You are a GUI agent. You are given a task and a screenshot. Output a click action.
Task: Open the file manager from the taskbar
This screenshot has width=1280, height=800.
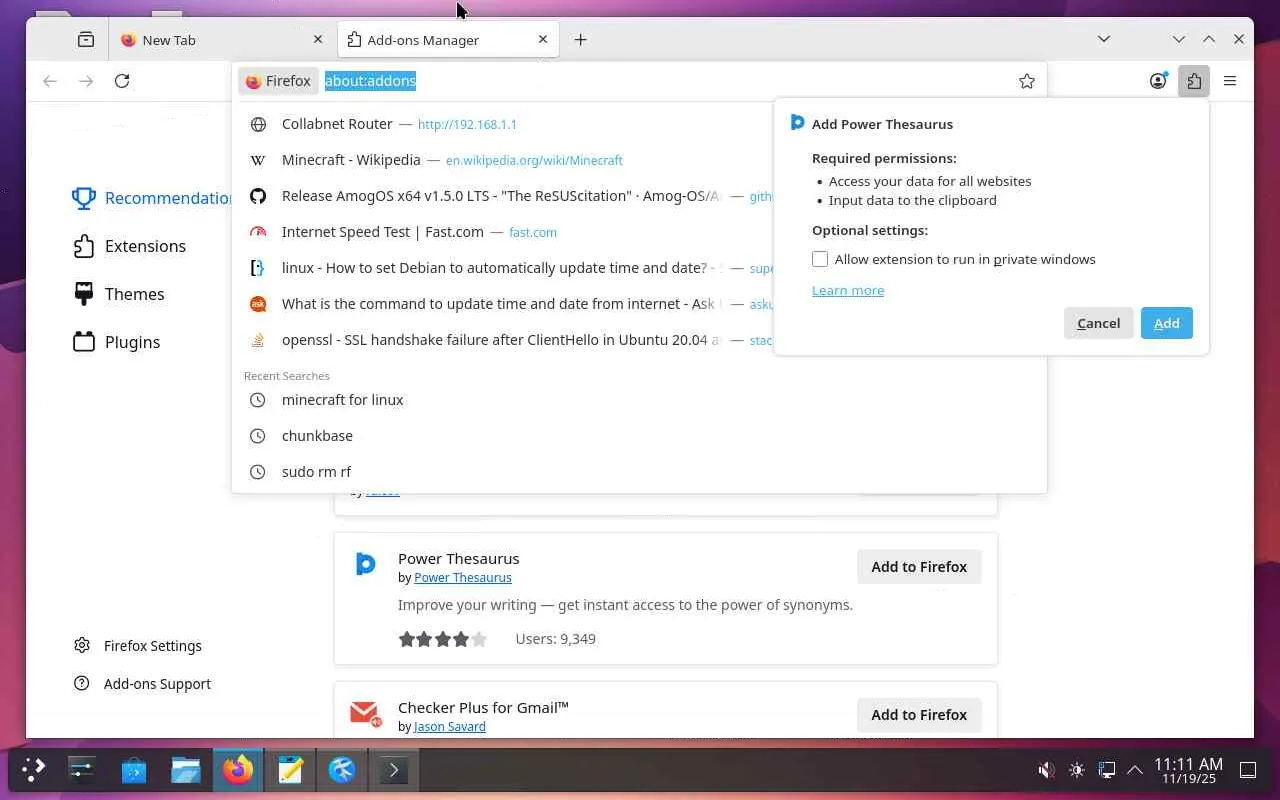coord(186,769)
